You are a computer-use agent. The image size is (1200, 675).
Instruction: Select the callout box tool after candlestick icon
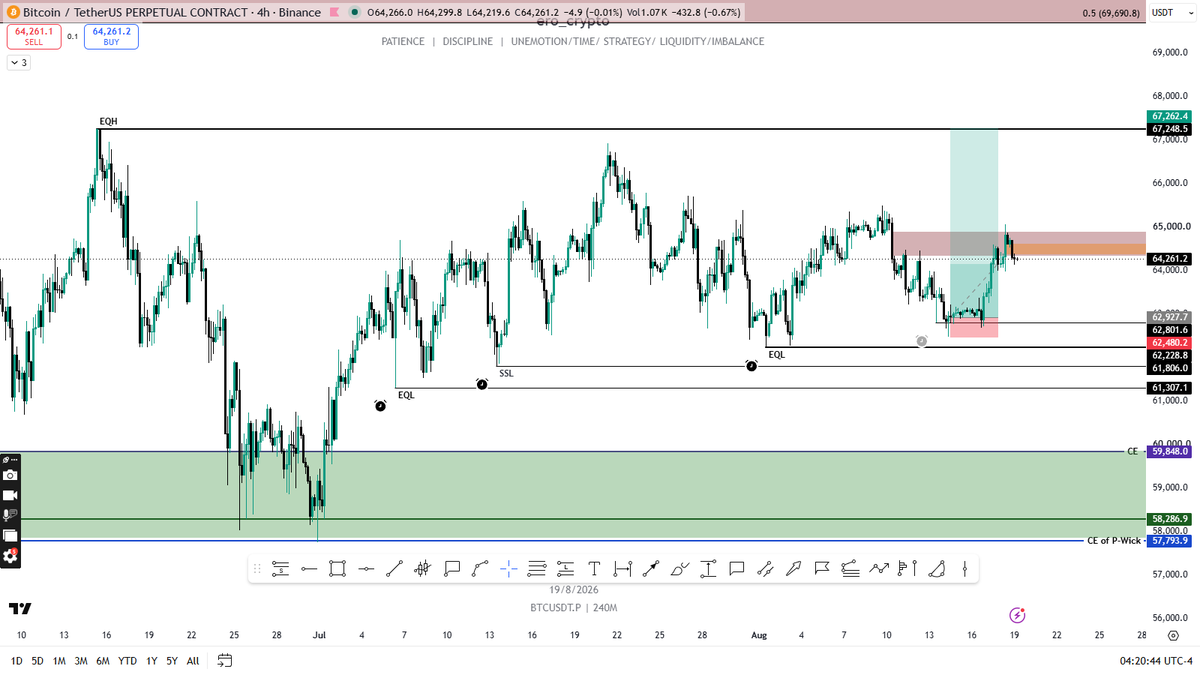tap(452, 569)
